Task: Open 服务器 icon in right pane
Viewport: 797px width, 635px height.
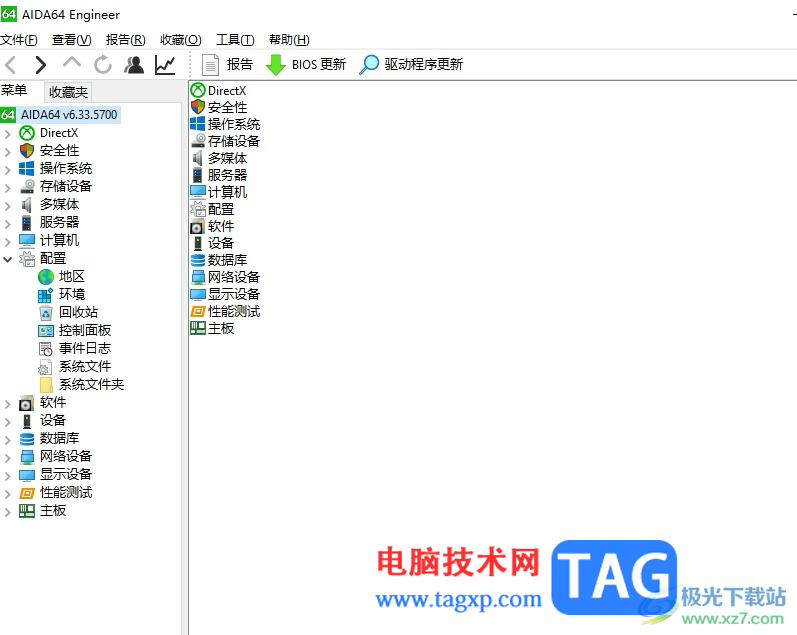Action: tap(198, 175)
